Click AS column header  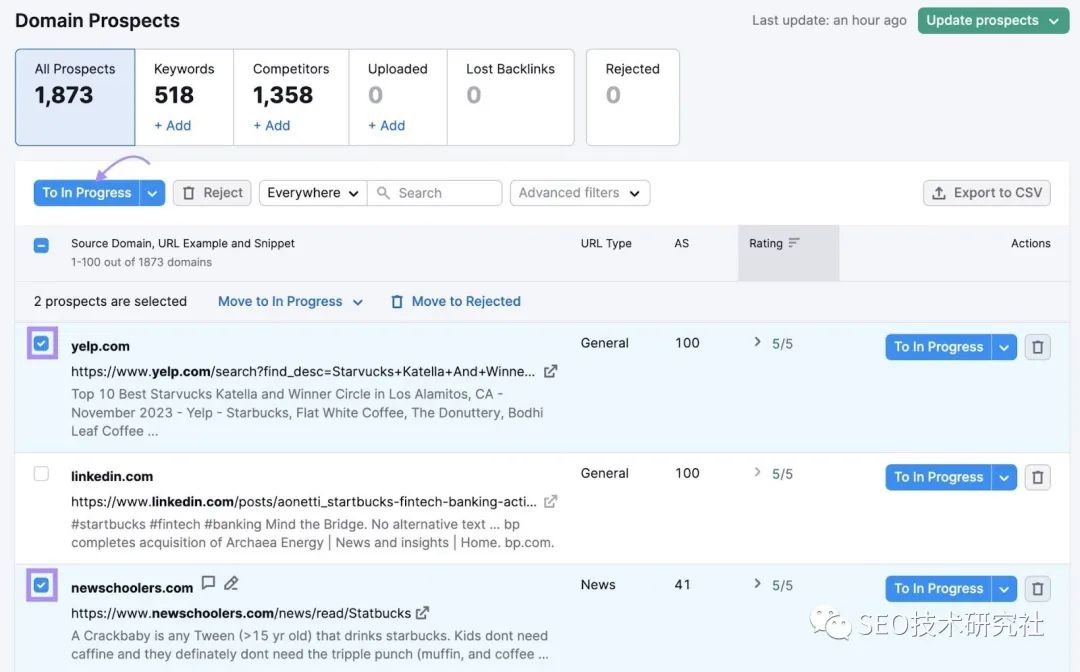[x=681, y=243]
